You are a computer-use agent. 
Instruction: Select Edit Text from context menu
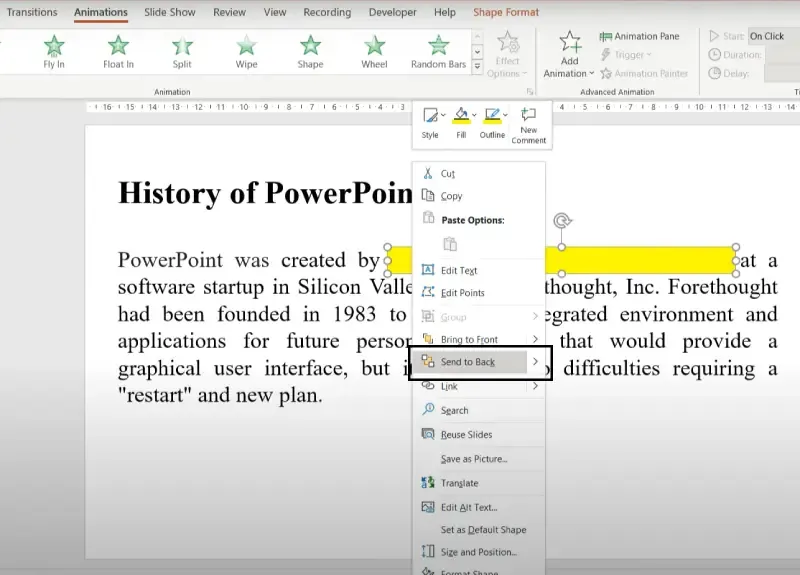coord(479,270)
